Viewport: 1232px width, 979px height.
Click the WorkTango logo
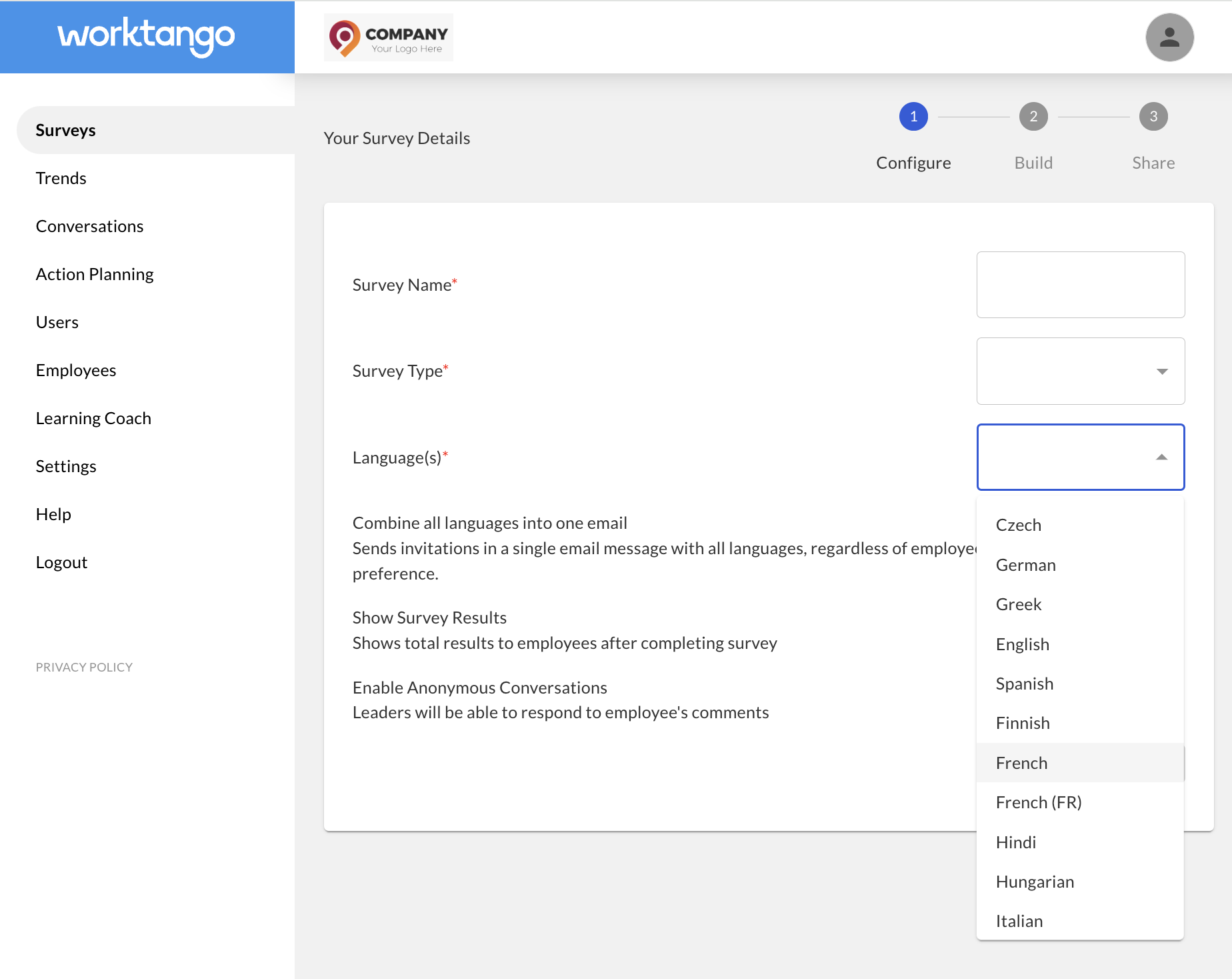[147, 36]
